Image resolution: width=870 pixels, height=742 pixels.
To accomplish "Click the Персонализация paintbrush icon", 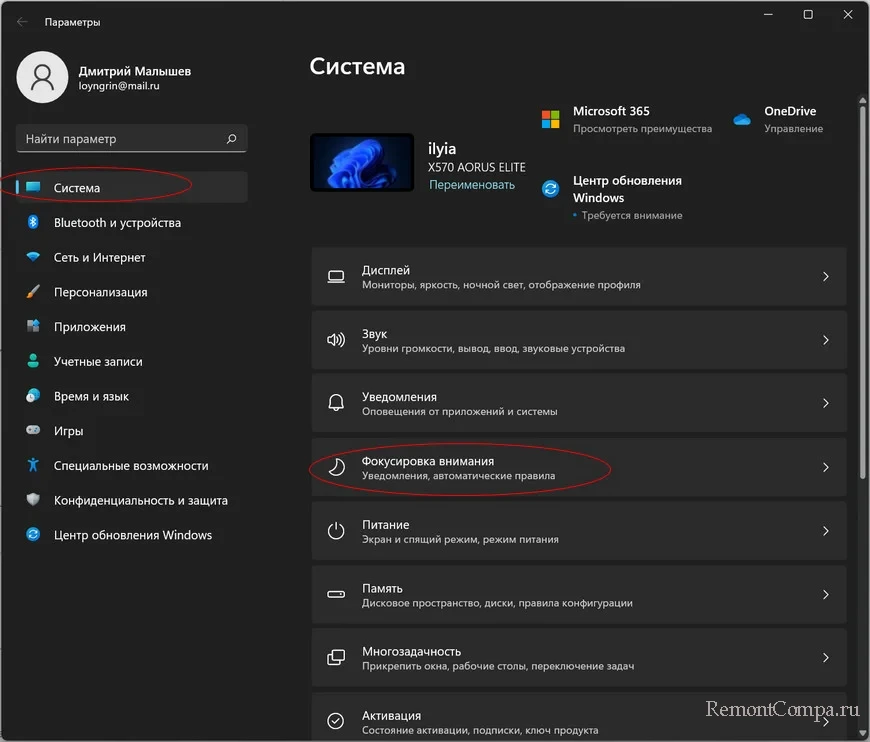I will point(33,291).
